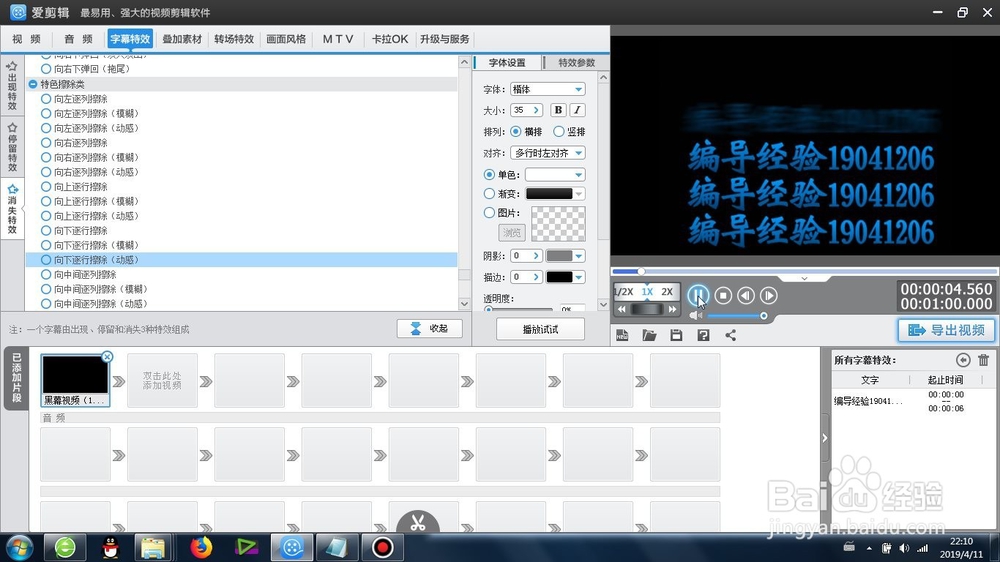Open the new project icon

tap(622, 336)
